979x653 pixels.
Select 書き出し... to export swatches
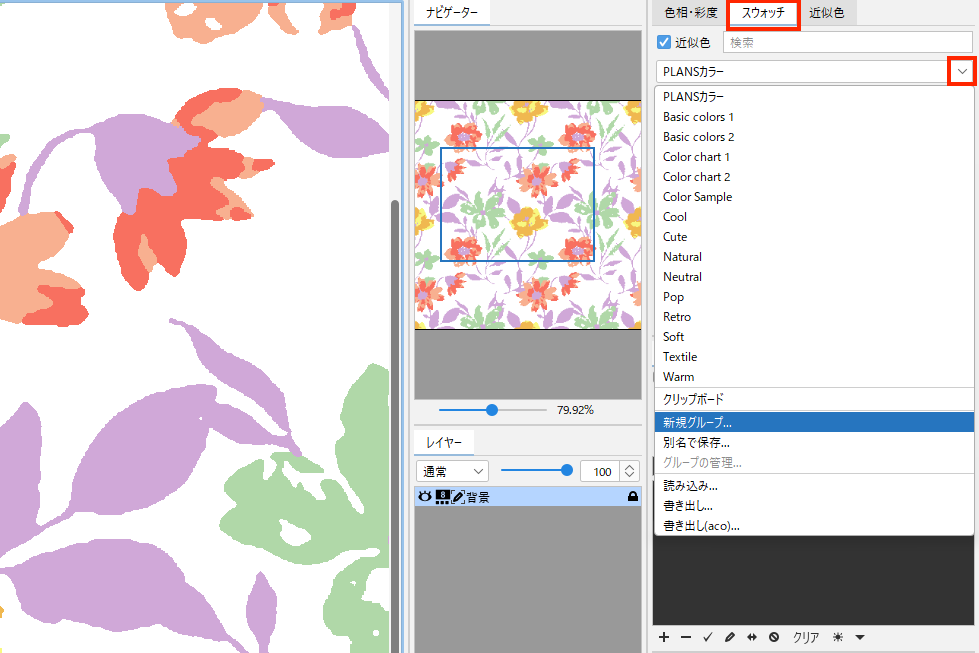(x=814, y=506)
